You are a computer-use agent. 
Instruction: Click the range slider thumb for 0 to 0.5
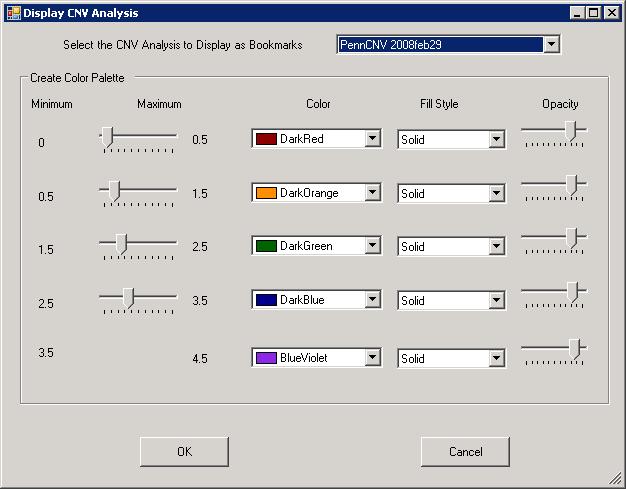107,137
